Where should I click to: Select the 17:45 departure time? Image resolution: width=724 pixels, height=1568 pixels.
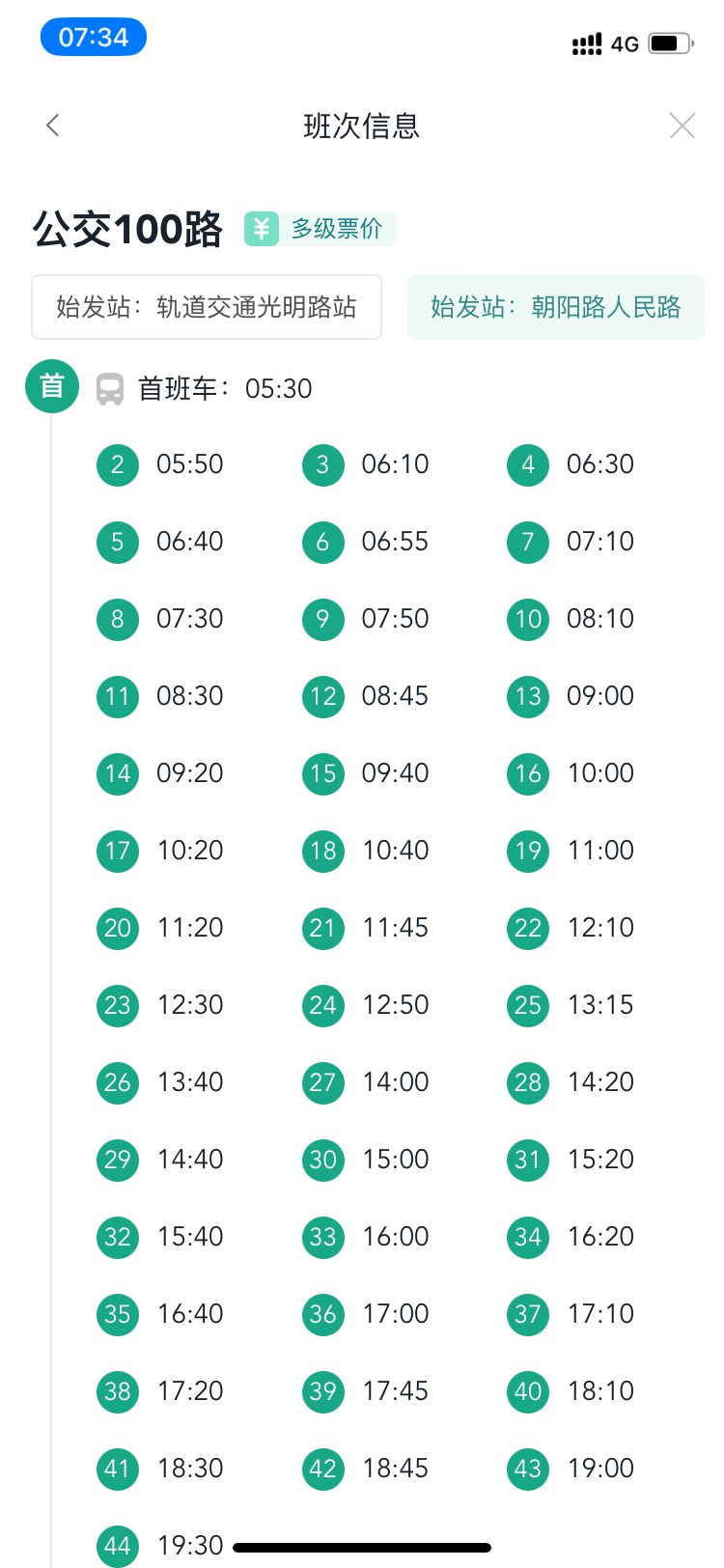click(x=395, y=1391)
